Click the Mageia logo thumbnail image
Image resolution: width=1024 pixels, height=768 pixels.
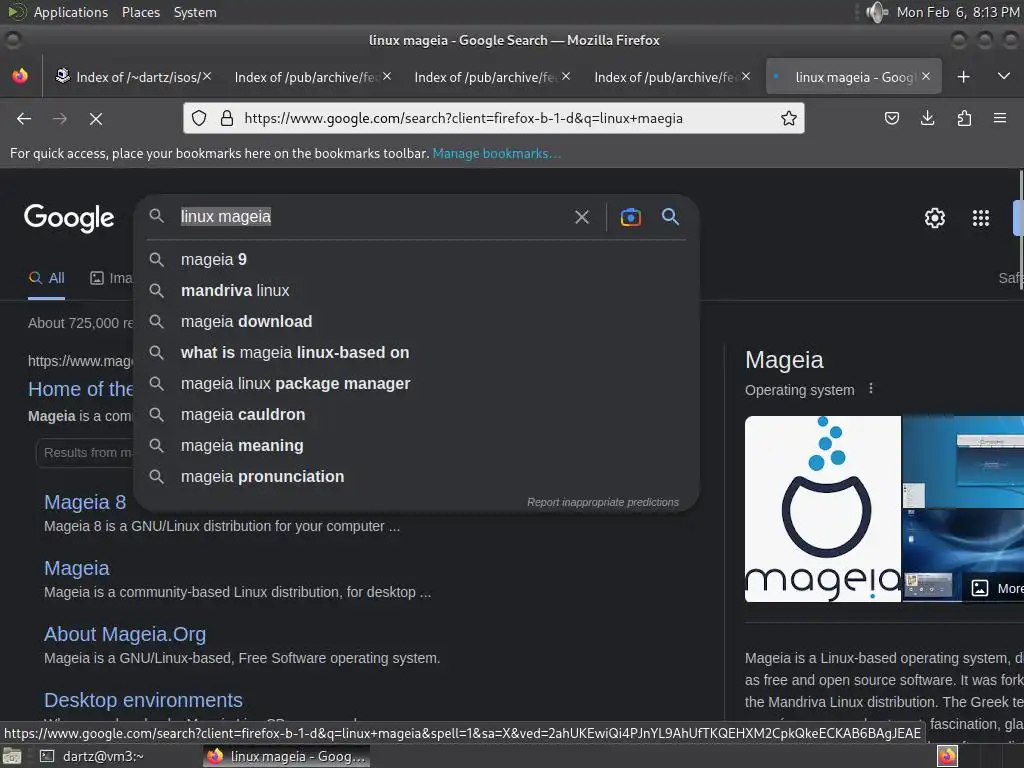(823, 509)
